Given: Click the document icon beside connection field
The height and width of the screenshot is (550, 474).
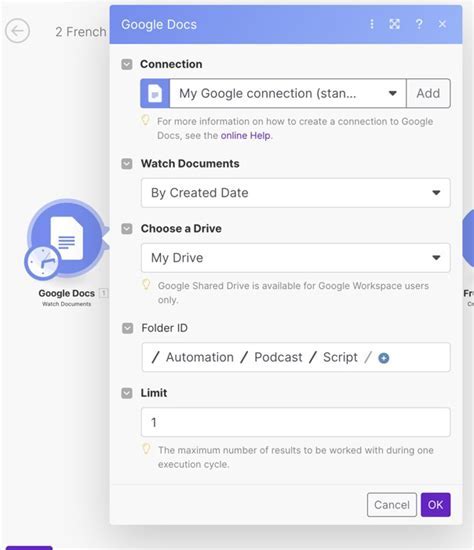Looking at the screenshot, I should point(155,93).
